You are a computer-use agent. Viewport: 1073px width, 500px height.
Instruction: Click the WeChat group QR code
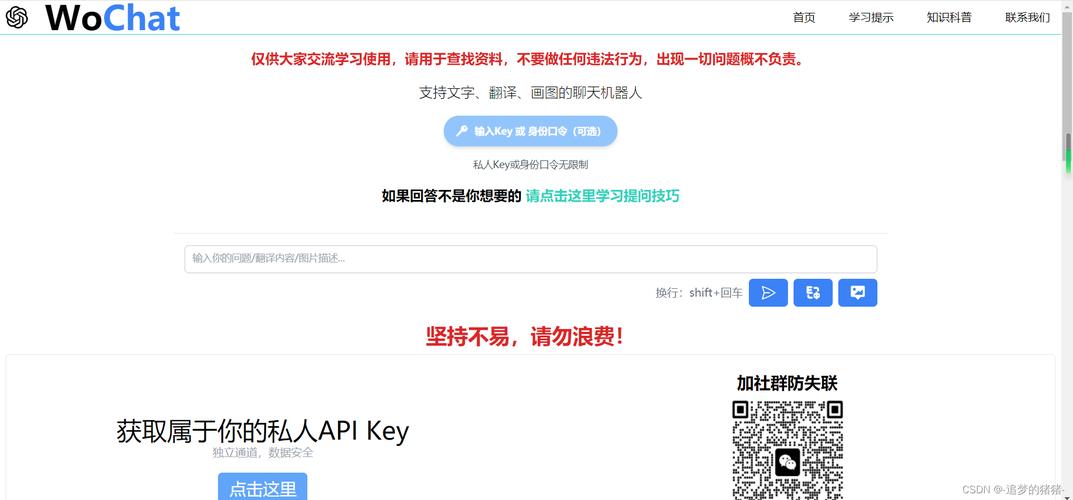point(788,450)
